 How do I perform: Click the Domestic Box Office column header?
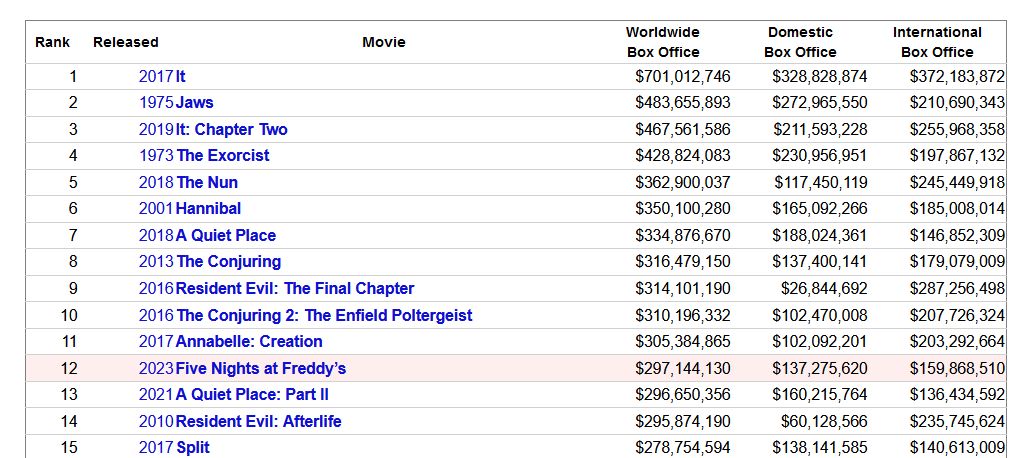[x=800, y=42]
